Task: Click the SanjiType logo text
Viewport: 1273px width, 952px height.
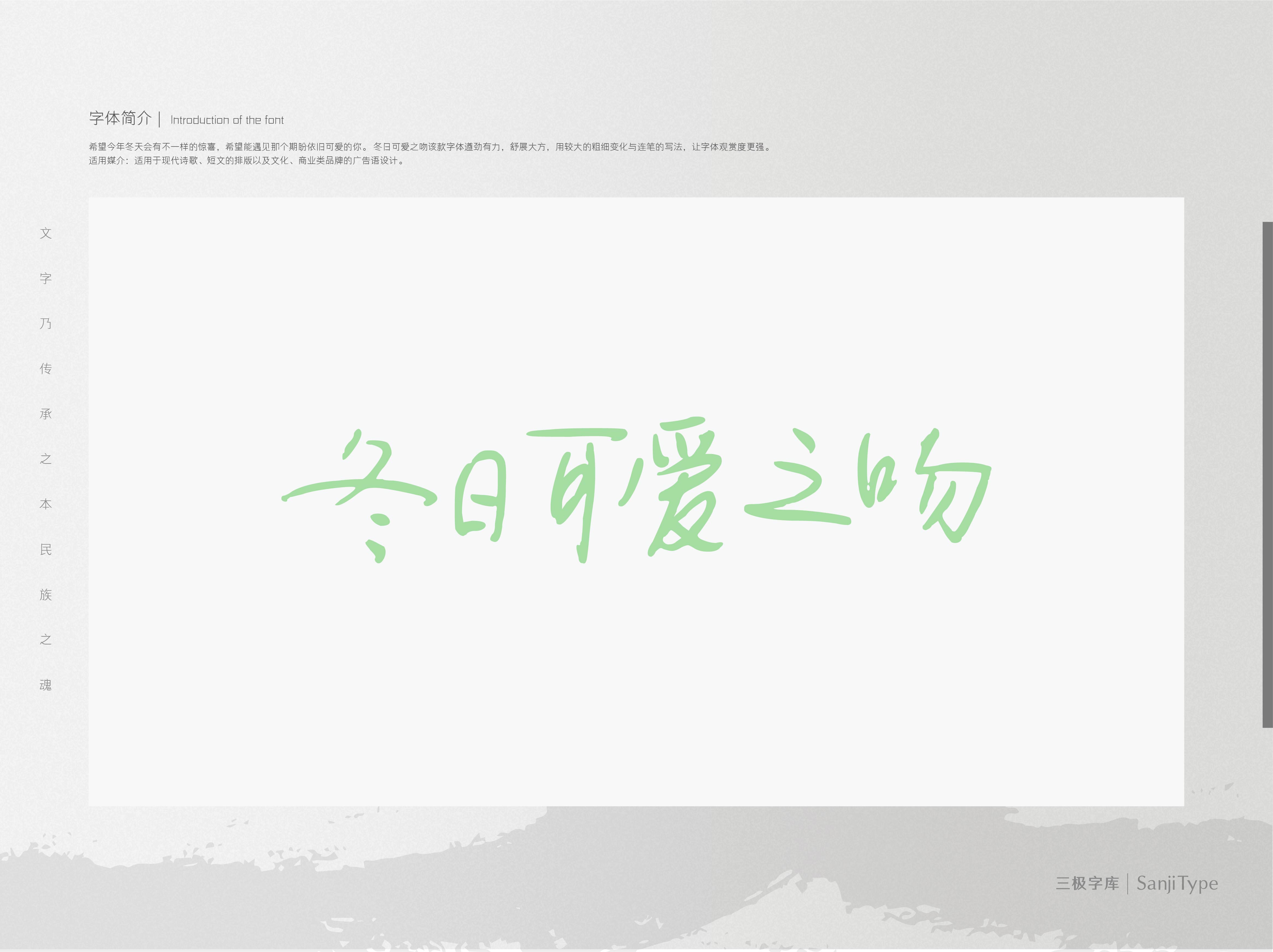Action: point(1177,884)
